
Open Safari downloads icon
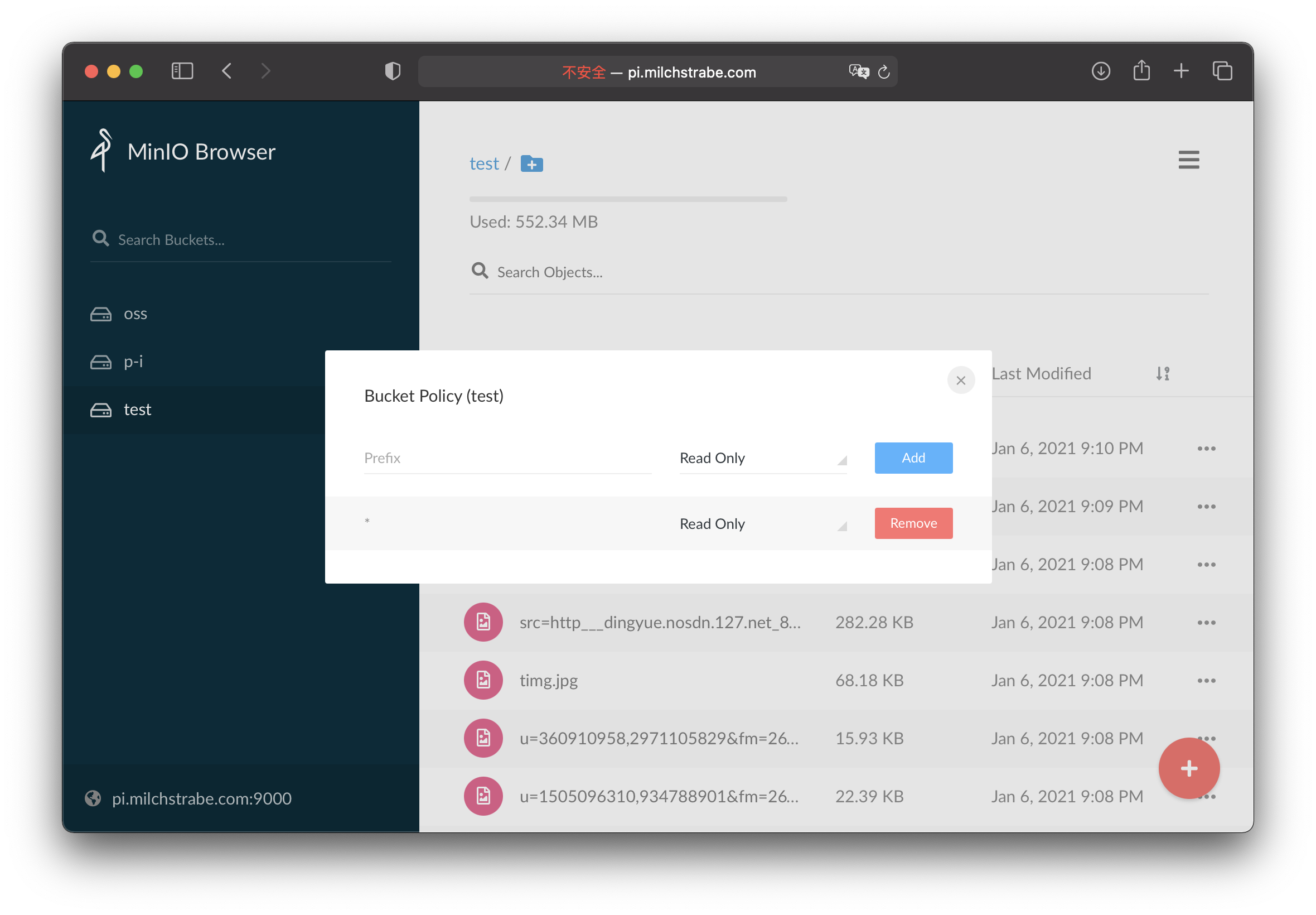tap(1100, 71)
